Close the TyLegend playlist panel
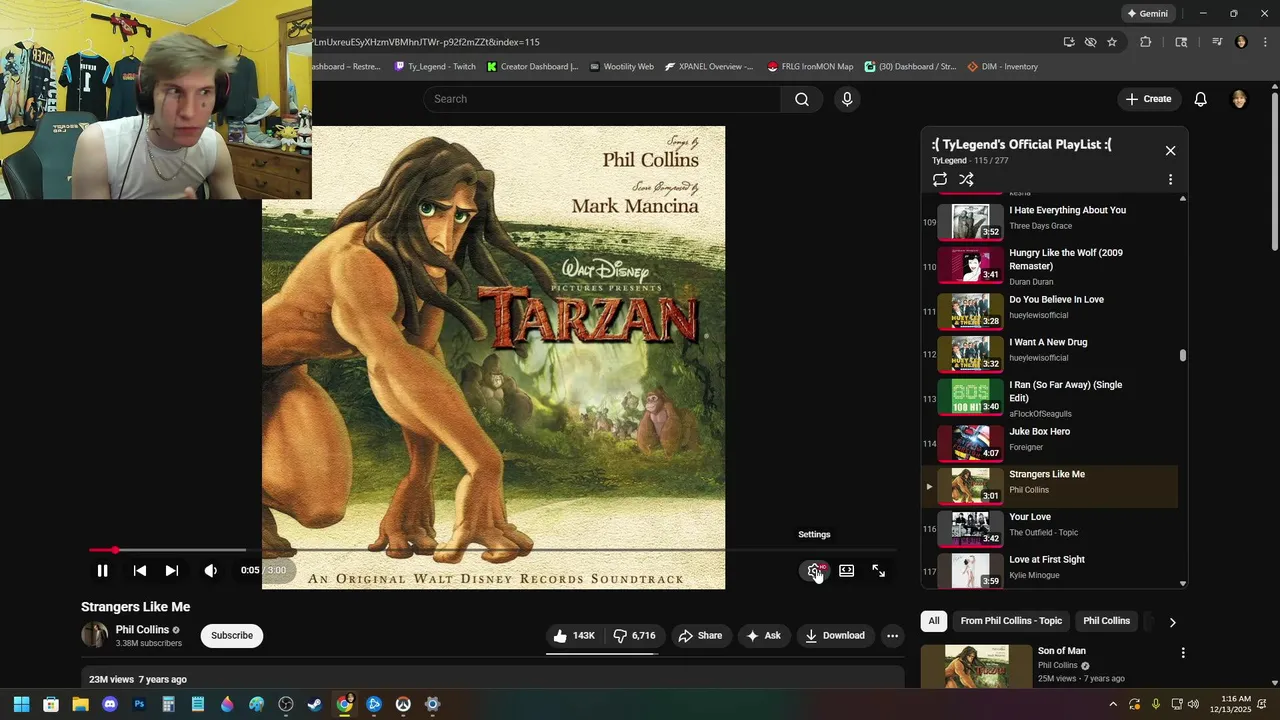 pyautogui.click(x=1170, y=151)
